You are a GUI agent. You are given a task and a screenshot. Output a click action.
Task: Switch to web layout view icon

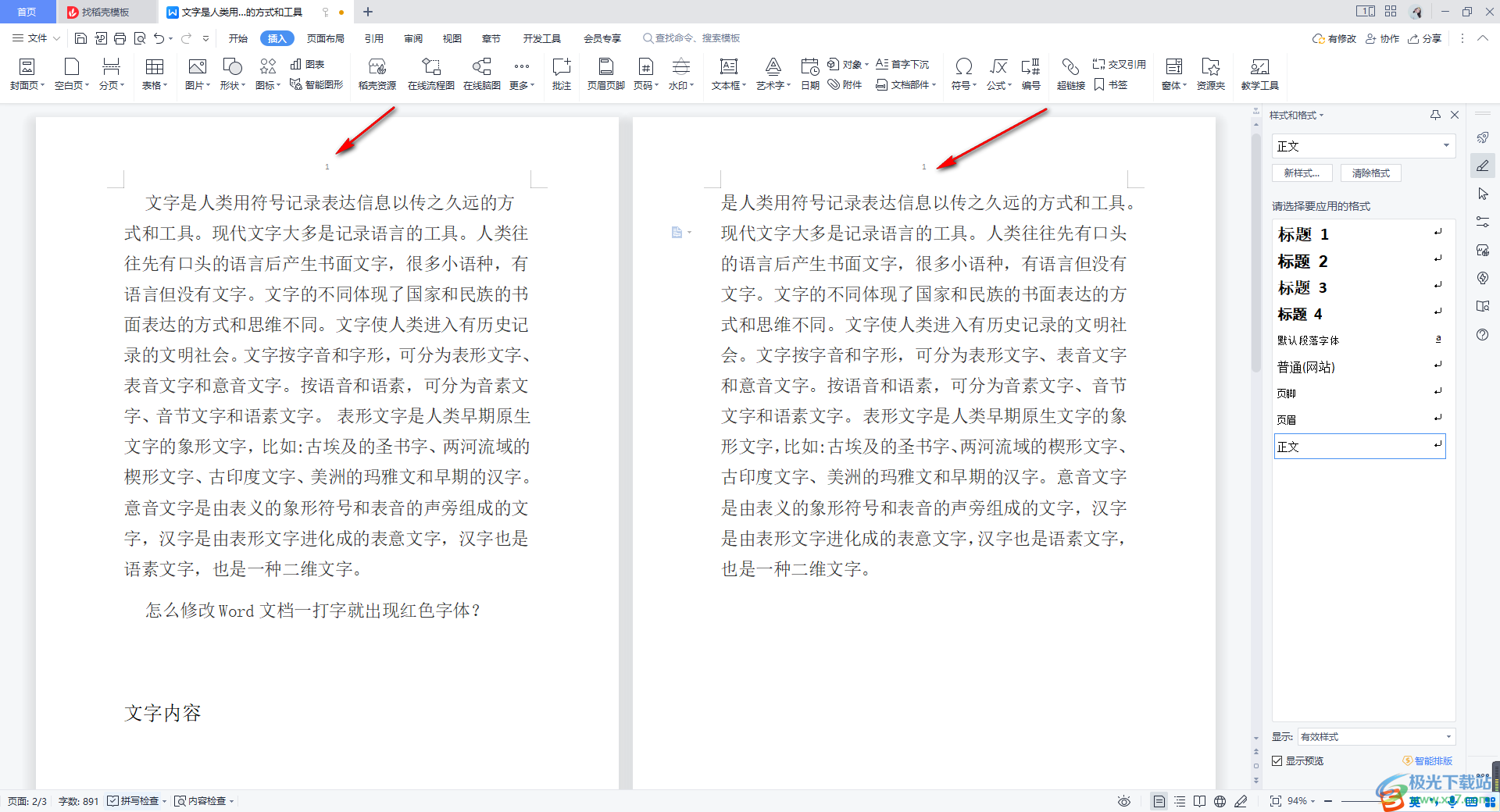tap(1220, 801)
